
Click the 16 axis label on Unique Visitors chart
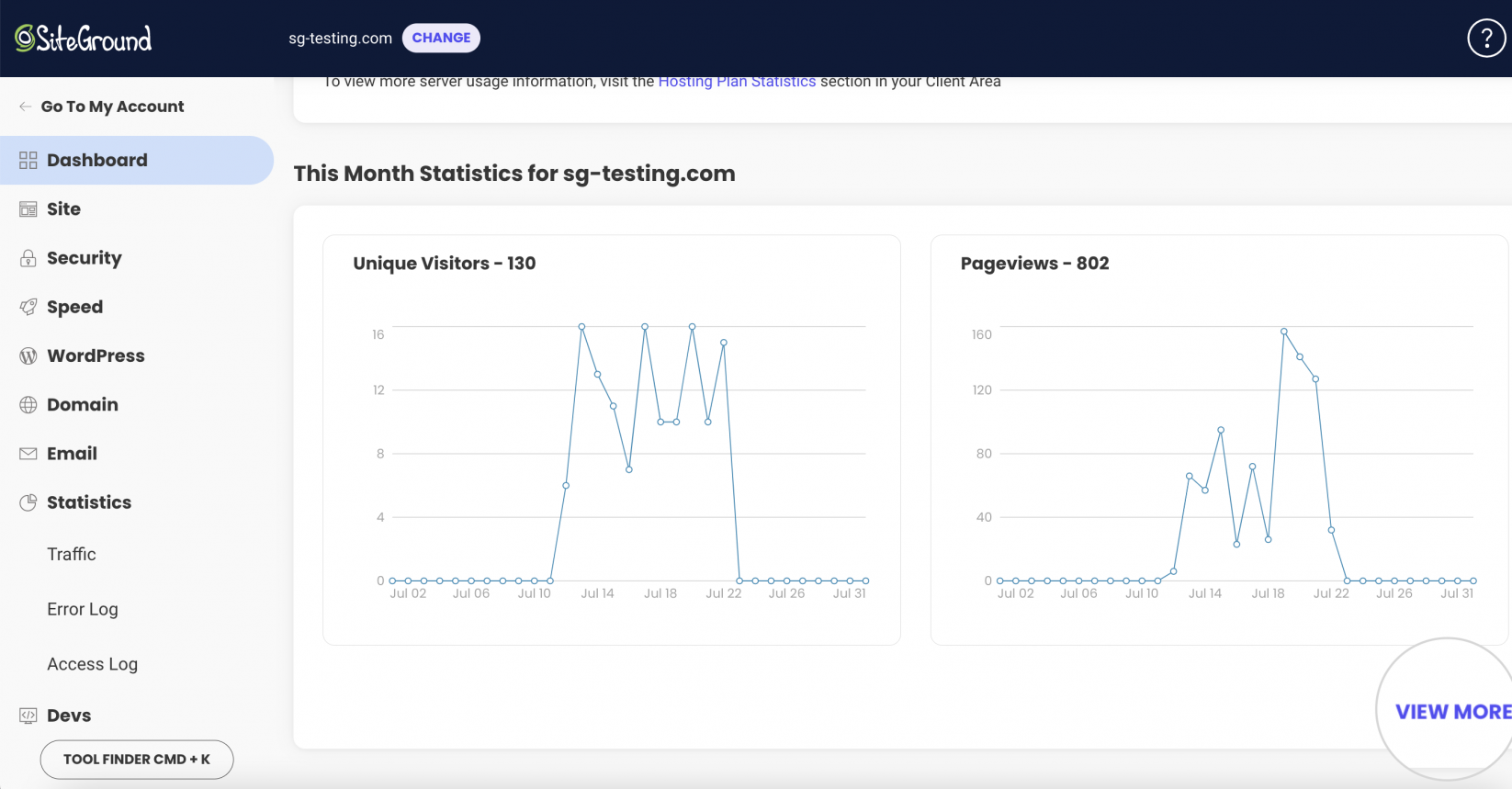point(378,334)
